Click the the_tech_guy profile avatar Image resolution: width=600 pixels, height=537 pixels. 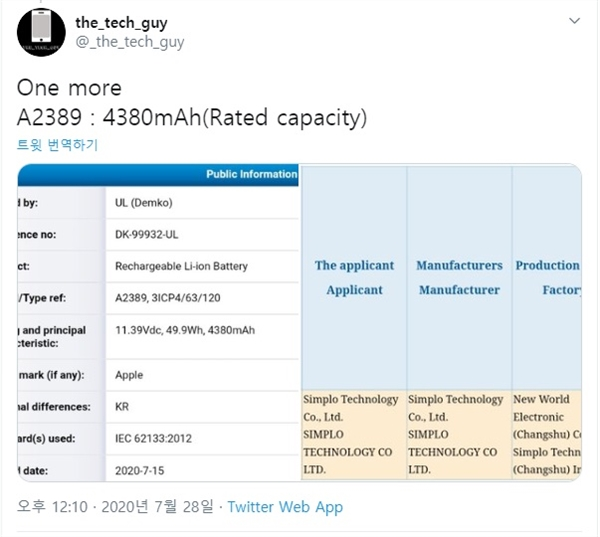[x=40, y=32]
